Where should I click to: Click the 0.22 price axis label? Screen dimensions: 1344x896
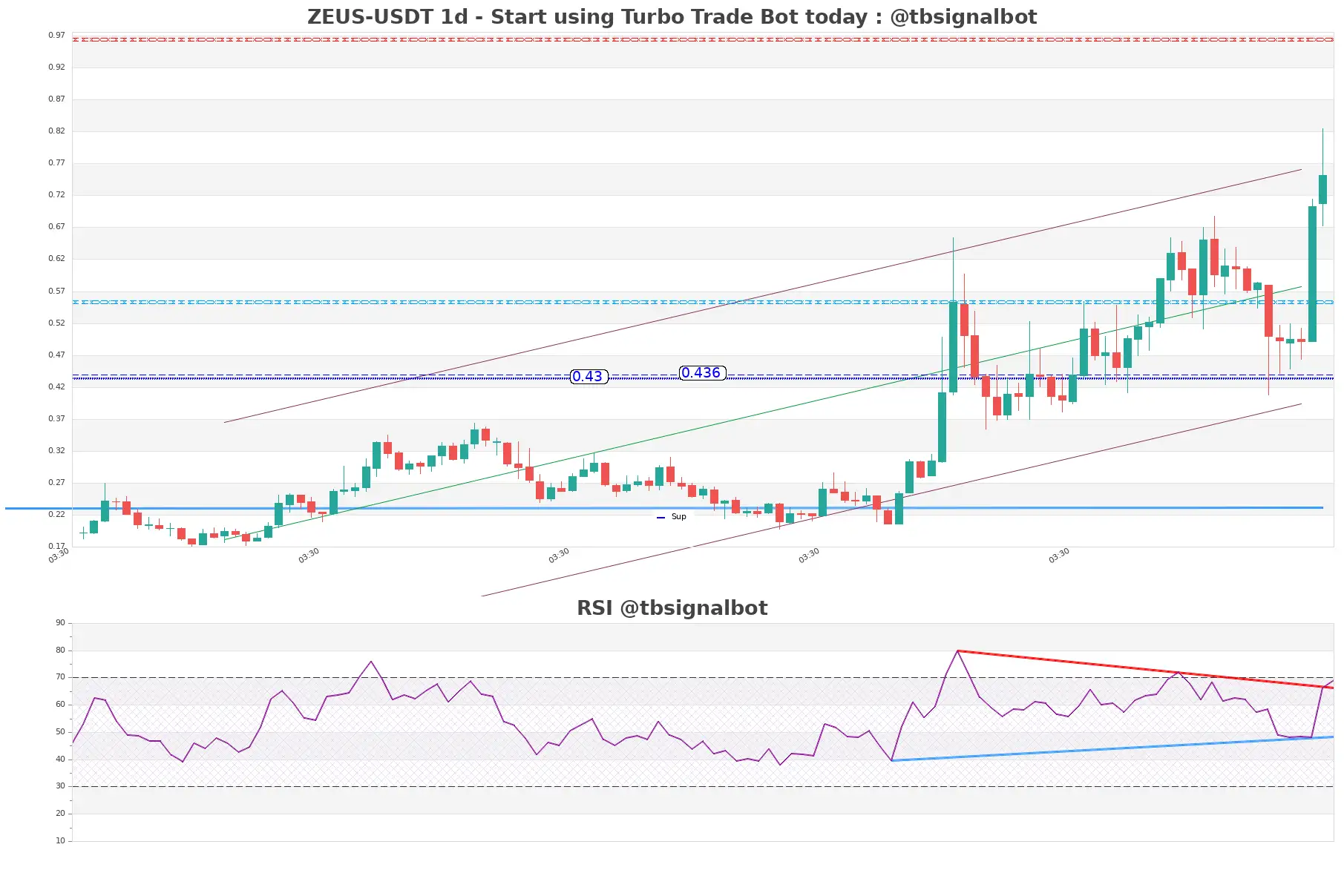pos(56,515)
